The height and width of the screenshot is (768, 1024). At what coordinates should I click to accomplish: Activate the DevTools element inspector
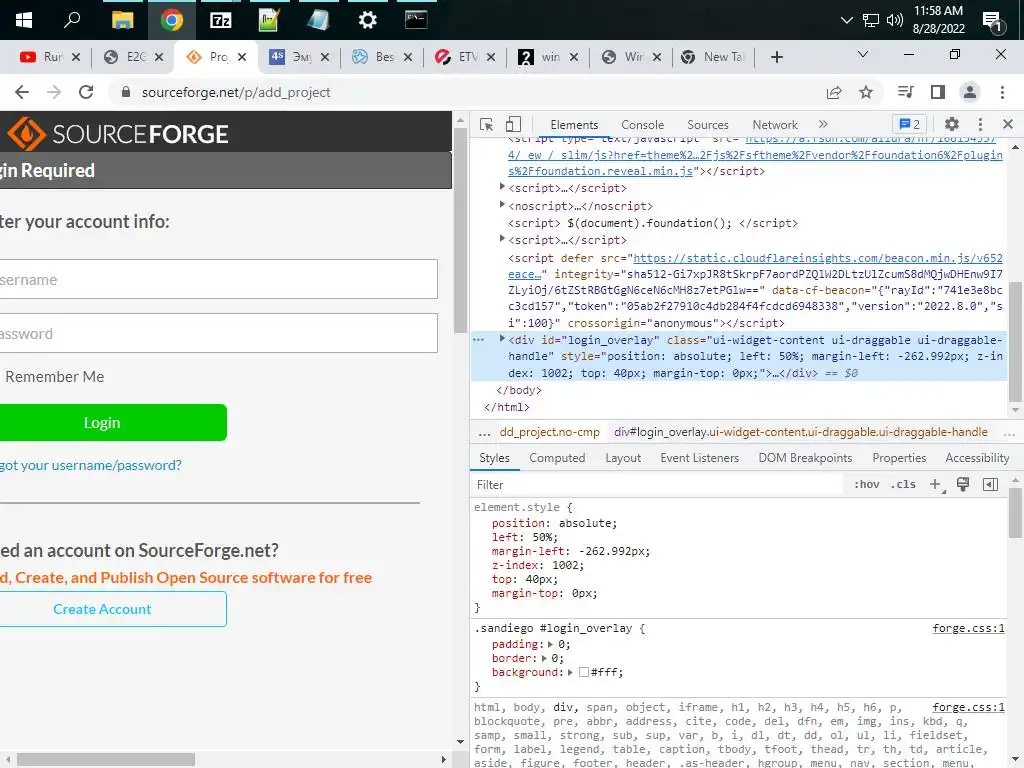(x=486, y=124)
